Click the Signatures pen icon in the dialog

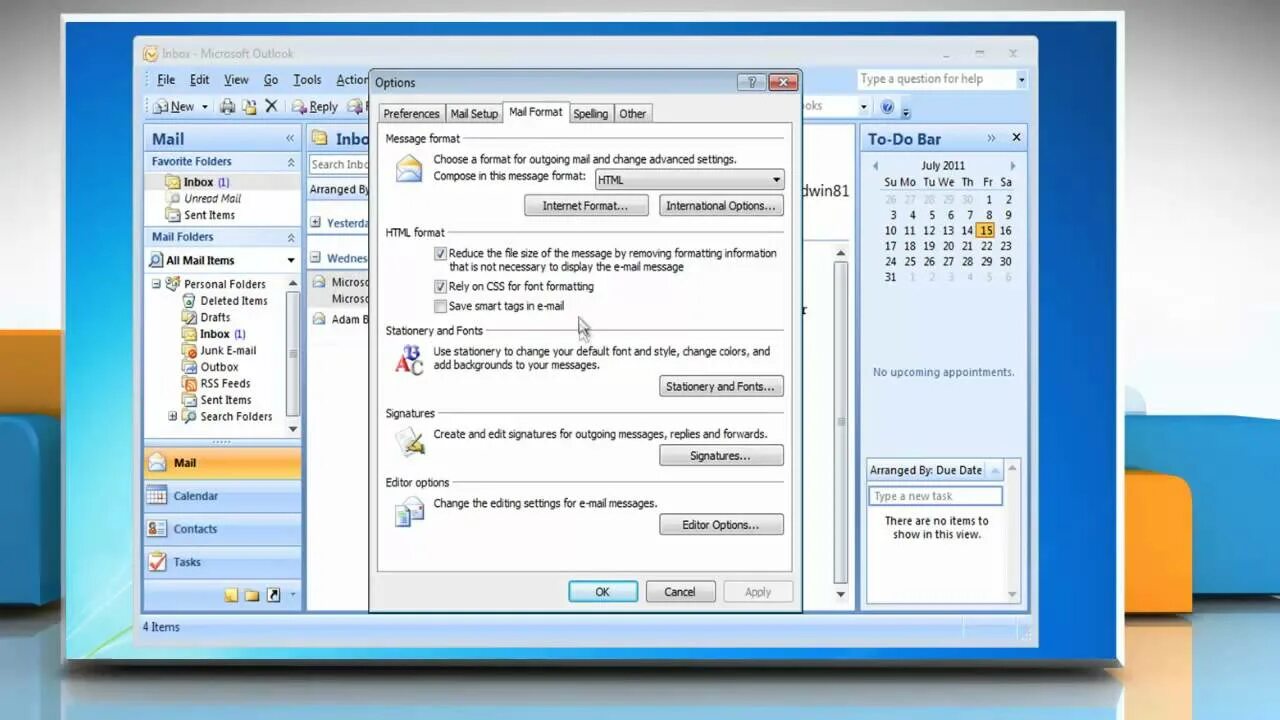[409, 441]
